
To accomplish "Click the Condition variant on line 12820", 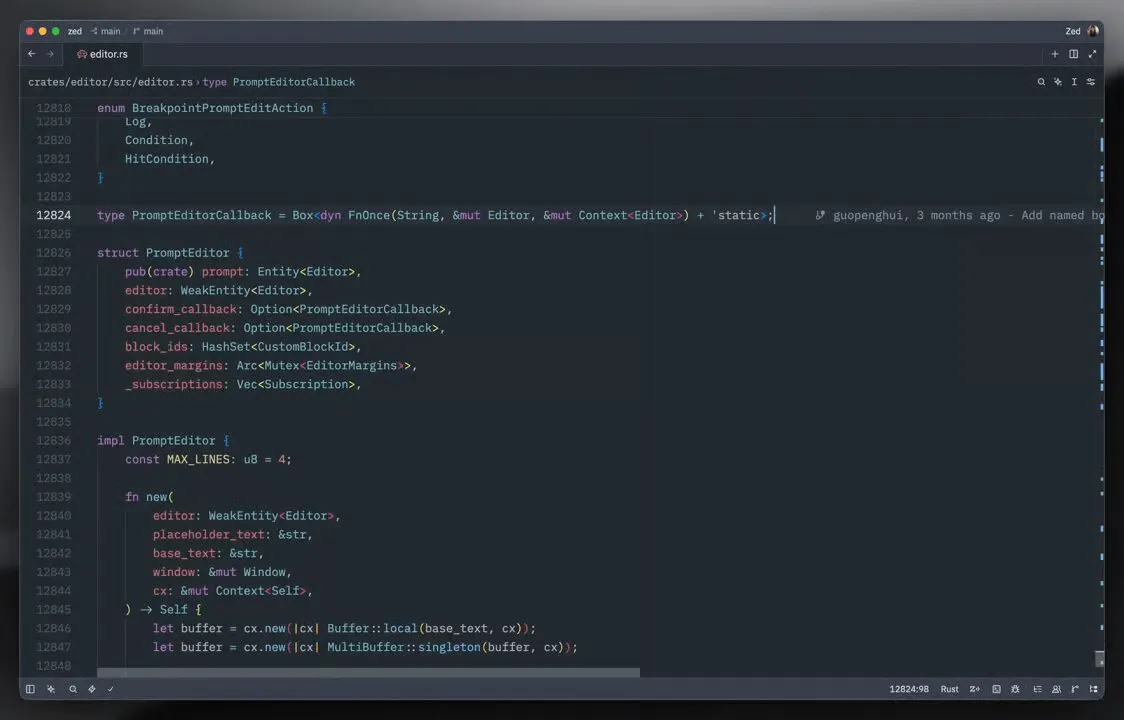I will [x=156, y=140].
